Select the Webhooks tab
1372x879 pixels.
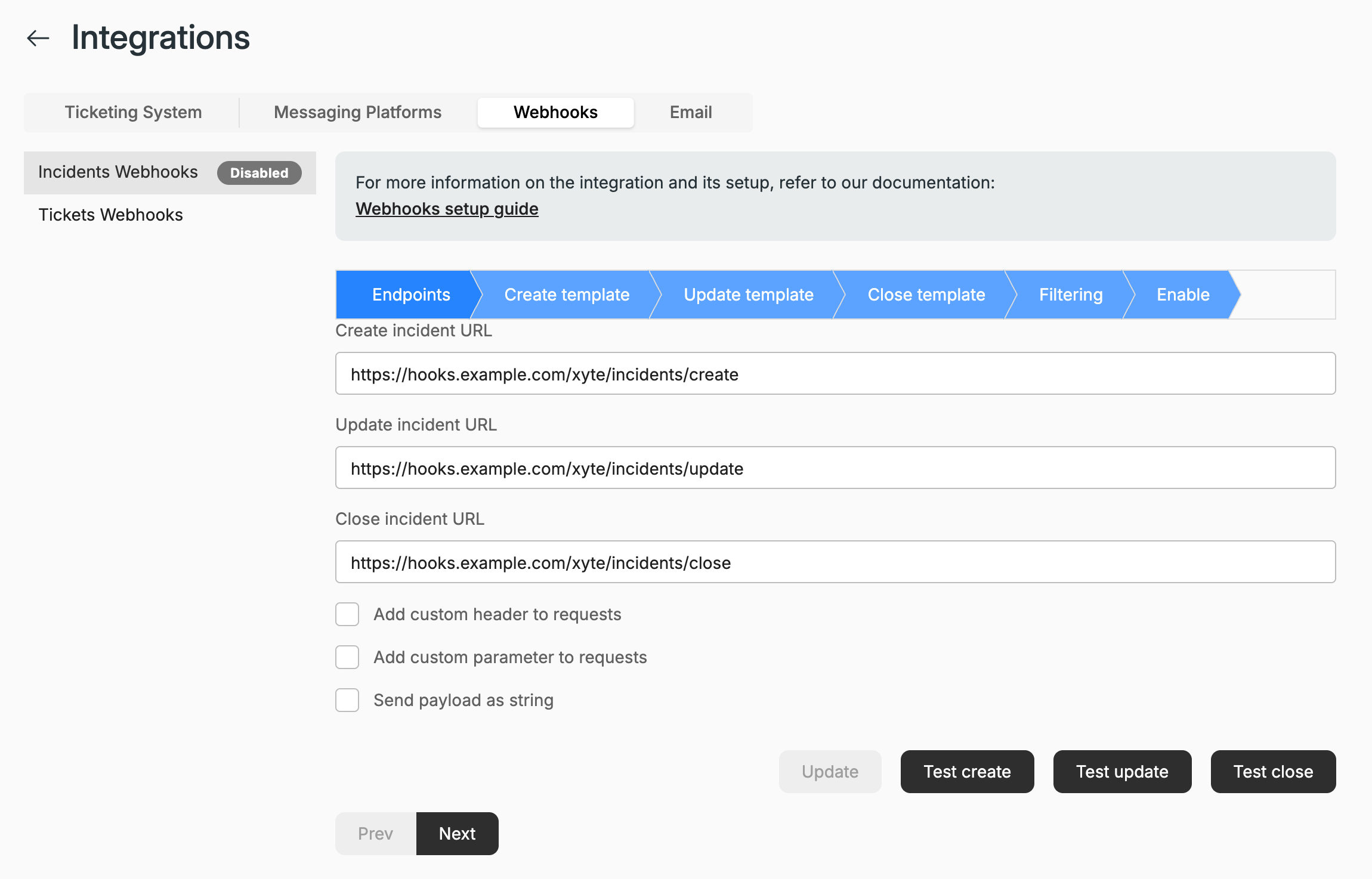point(555,112)
